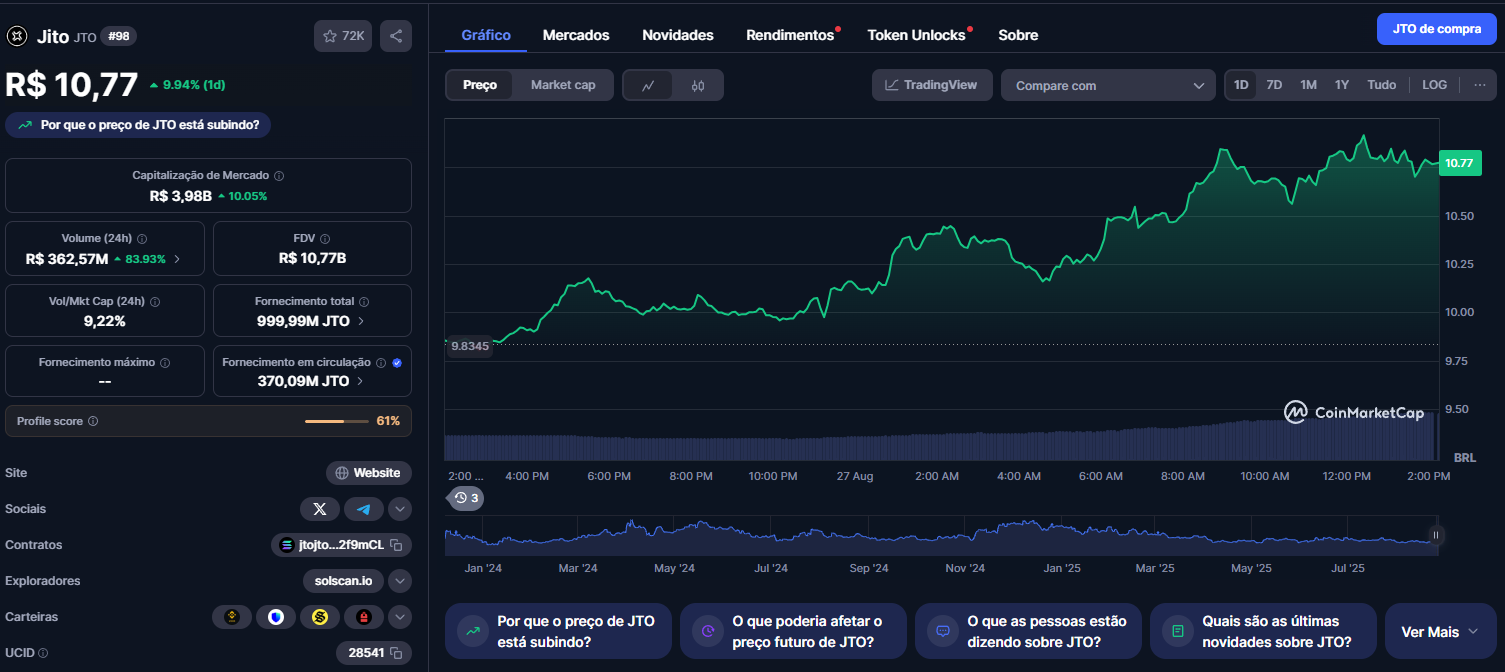Select the Preço chart toggle
Viewport: 1505px width, 672px height.
tap(480, 85)
